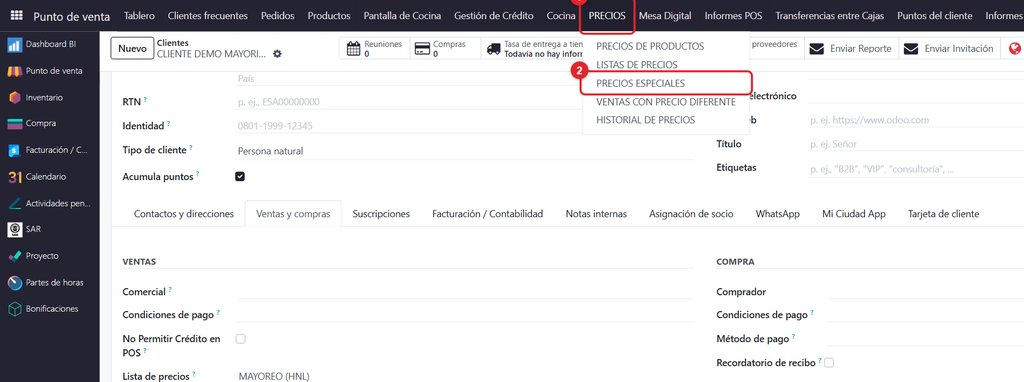1024x382 pixels.
Task: Open Proyecto sidebar app
Action: pyautogui.click(x=33, y=256)
